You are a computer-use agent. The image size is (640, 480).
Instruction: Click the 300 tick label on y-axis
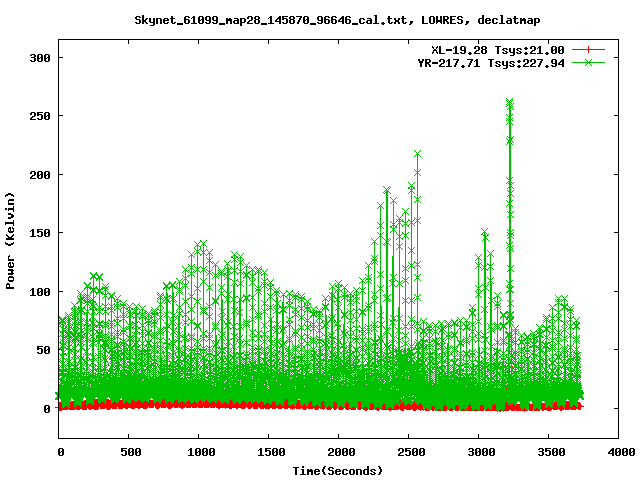coord(38,58)
